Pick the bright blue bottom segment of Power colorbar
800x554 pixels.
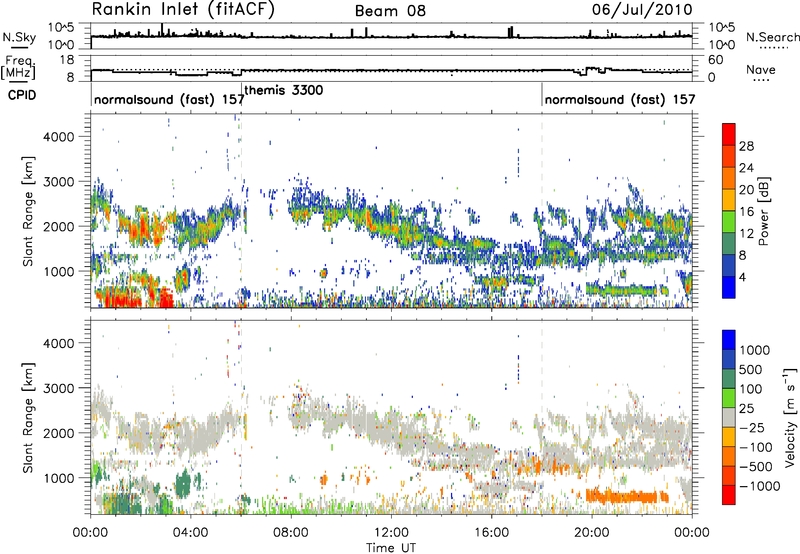pos(729,287)
